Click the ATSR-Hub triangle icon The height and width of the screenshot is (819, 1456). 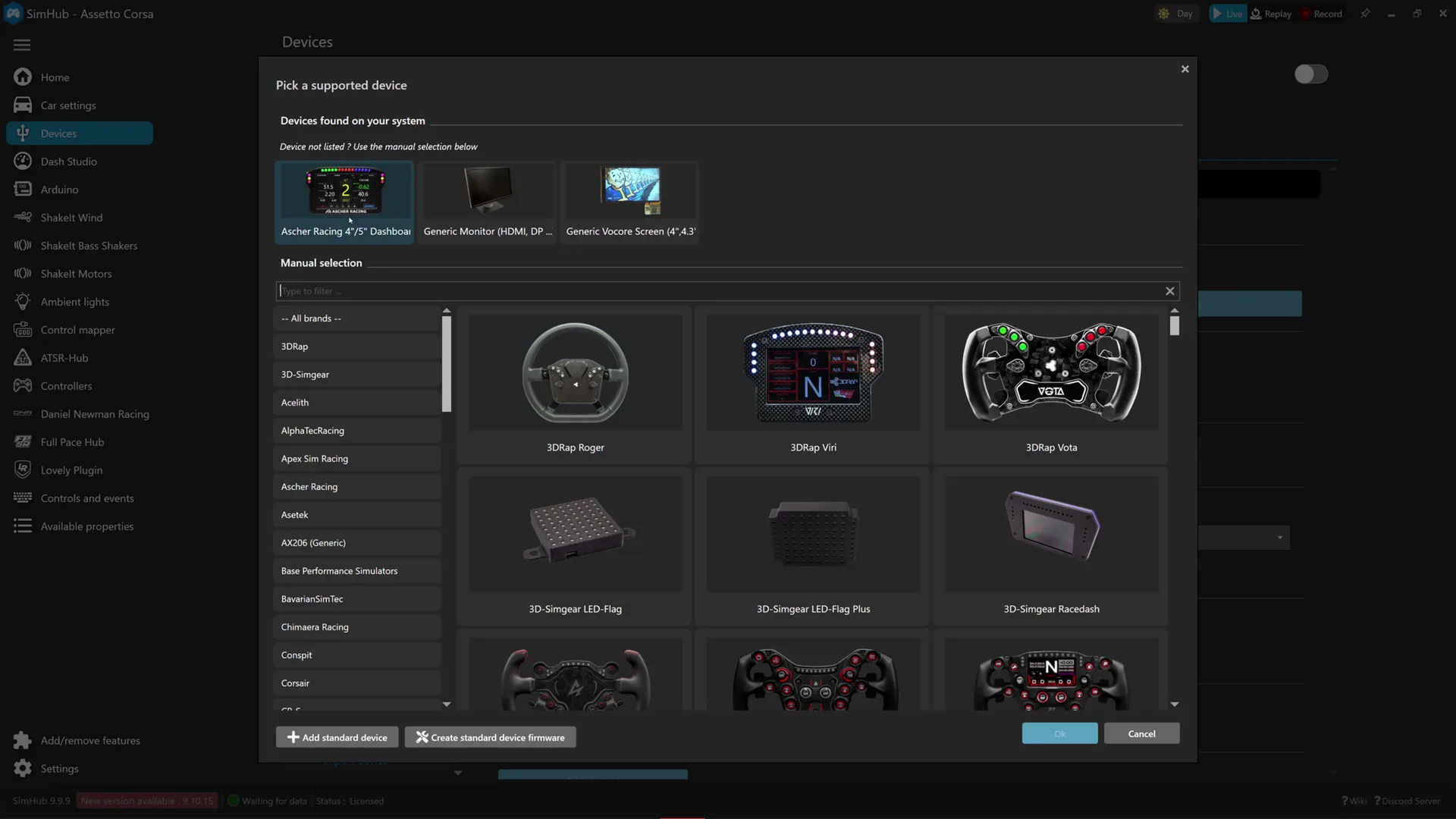[23, 357]
